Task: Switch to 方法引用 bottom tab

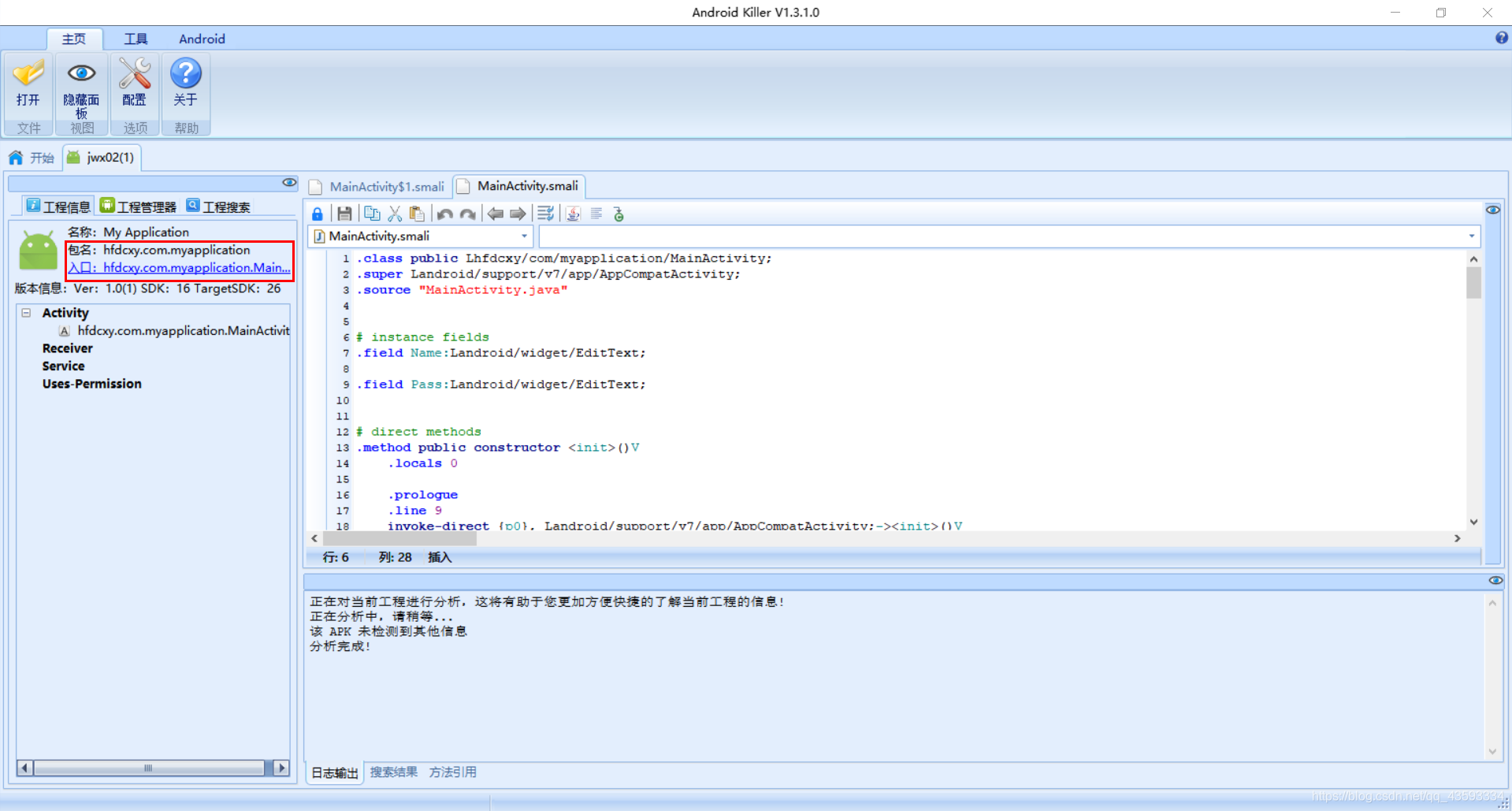Action: (453, 772)
